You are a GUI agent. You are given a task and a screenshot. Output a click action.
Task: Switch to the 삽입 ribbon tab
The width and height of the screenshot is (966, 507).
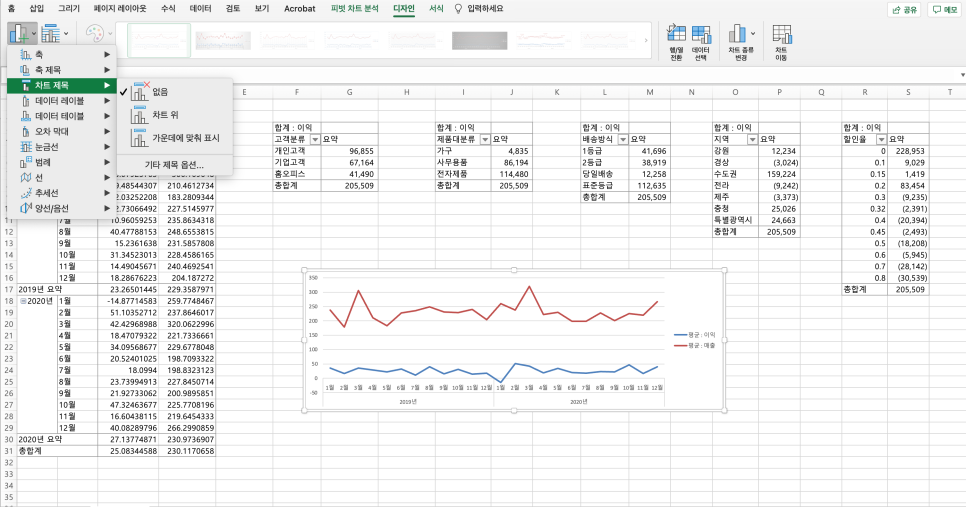37,9
